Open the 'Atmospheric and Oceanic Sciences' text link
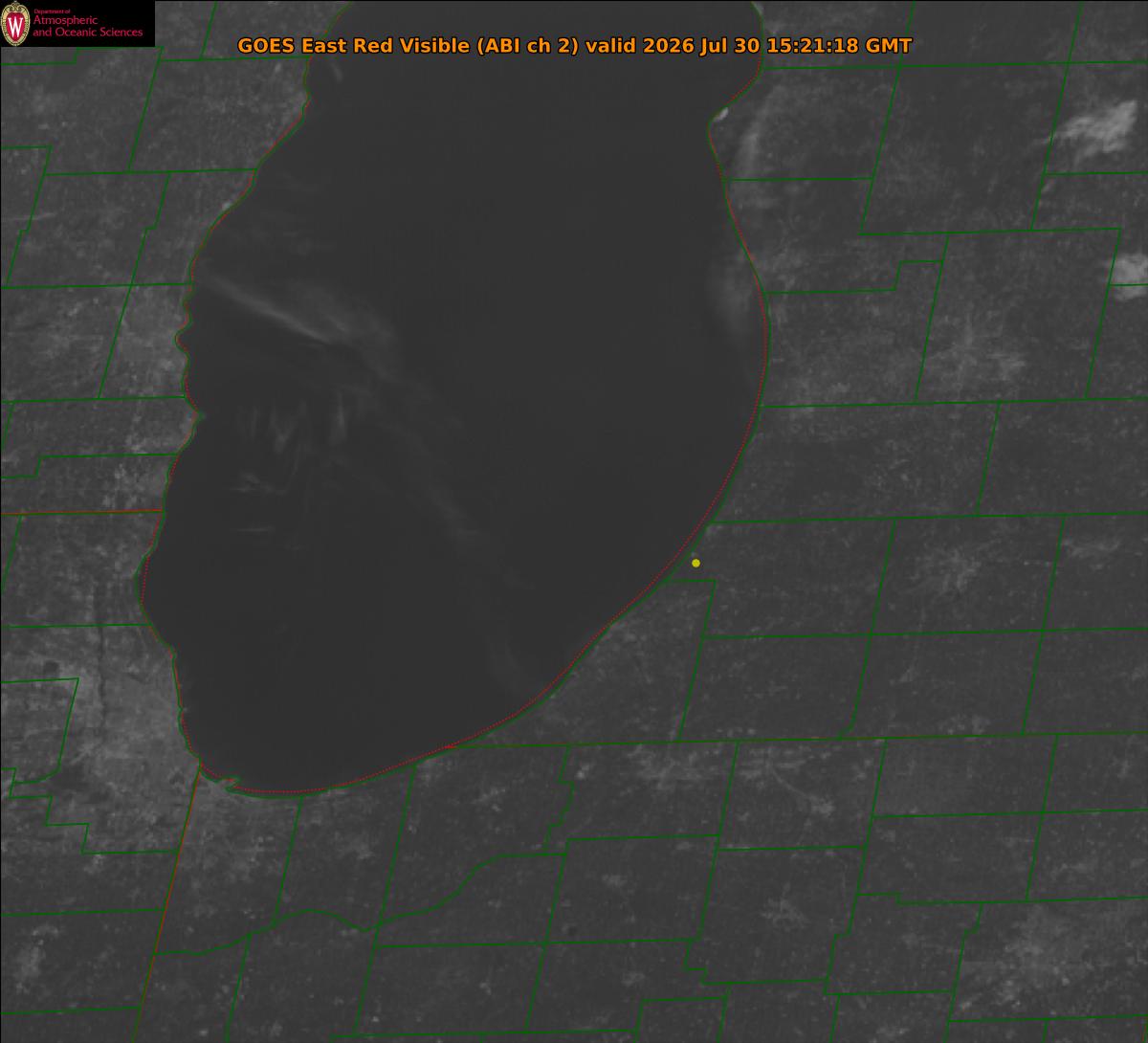 click(x=87, y=26)
